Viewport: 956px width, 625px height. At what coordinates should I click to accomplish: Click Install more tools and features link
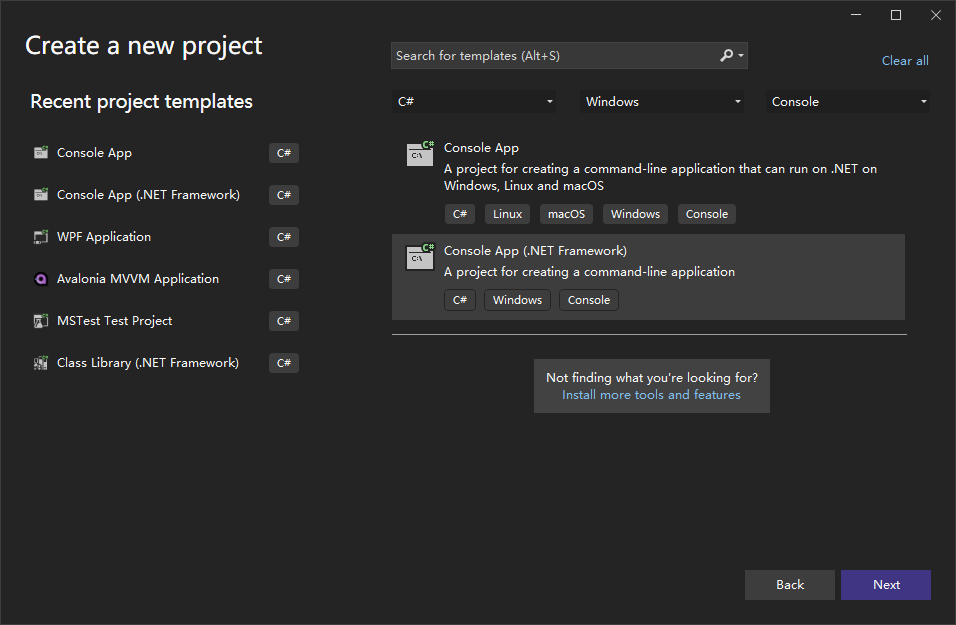click(651, 395)
